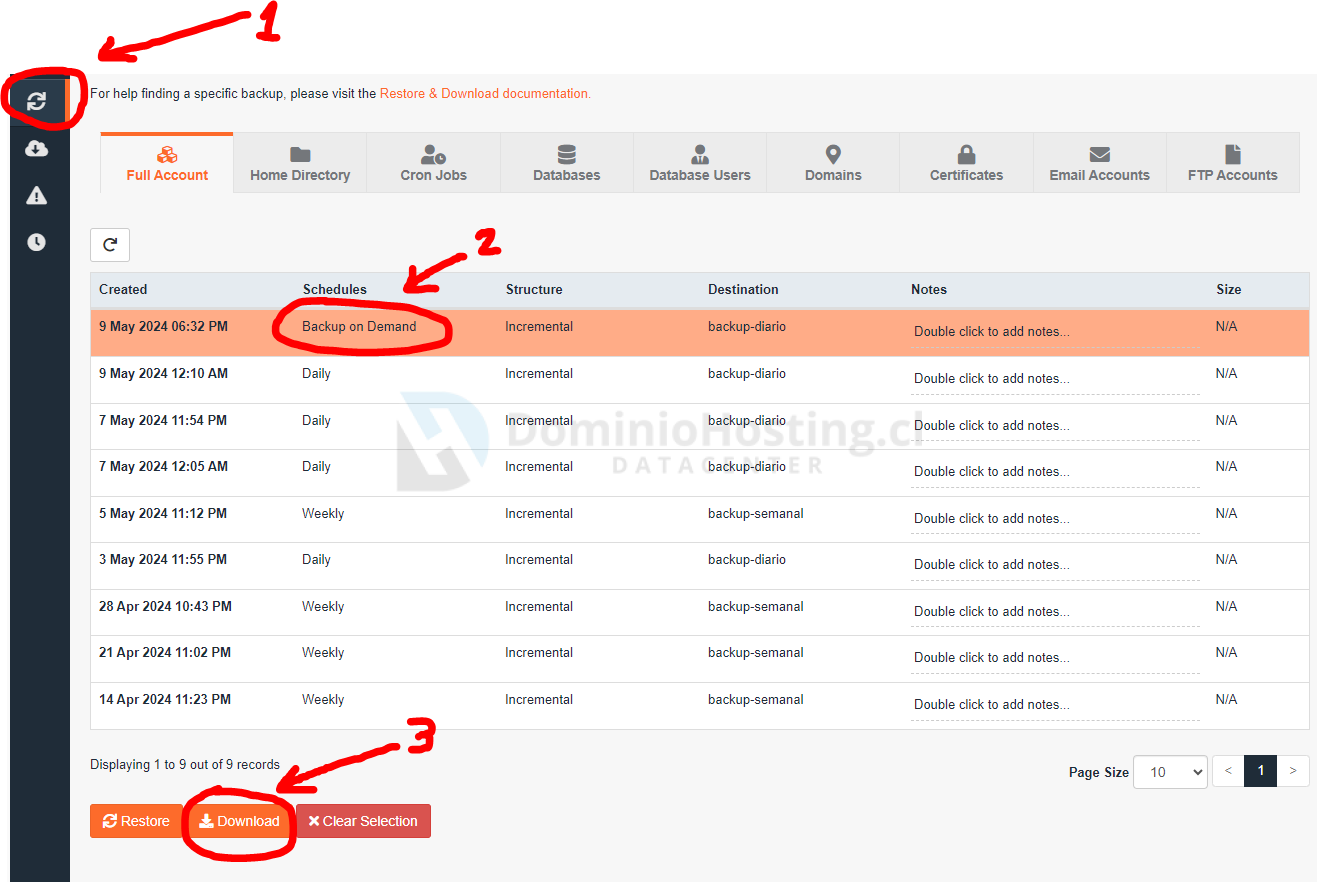This screenshot has height=882, width=1317.
Task: Click the Download button
Action: click(x=239, y=821)
